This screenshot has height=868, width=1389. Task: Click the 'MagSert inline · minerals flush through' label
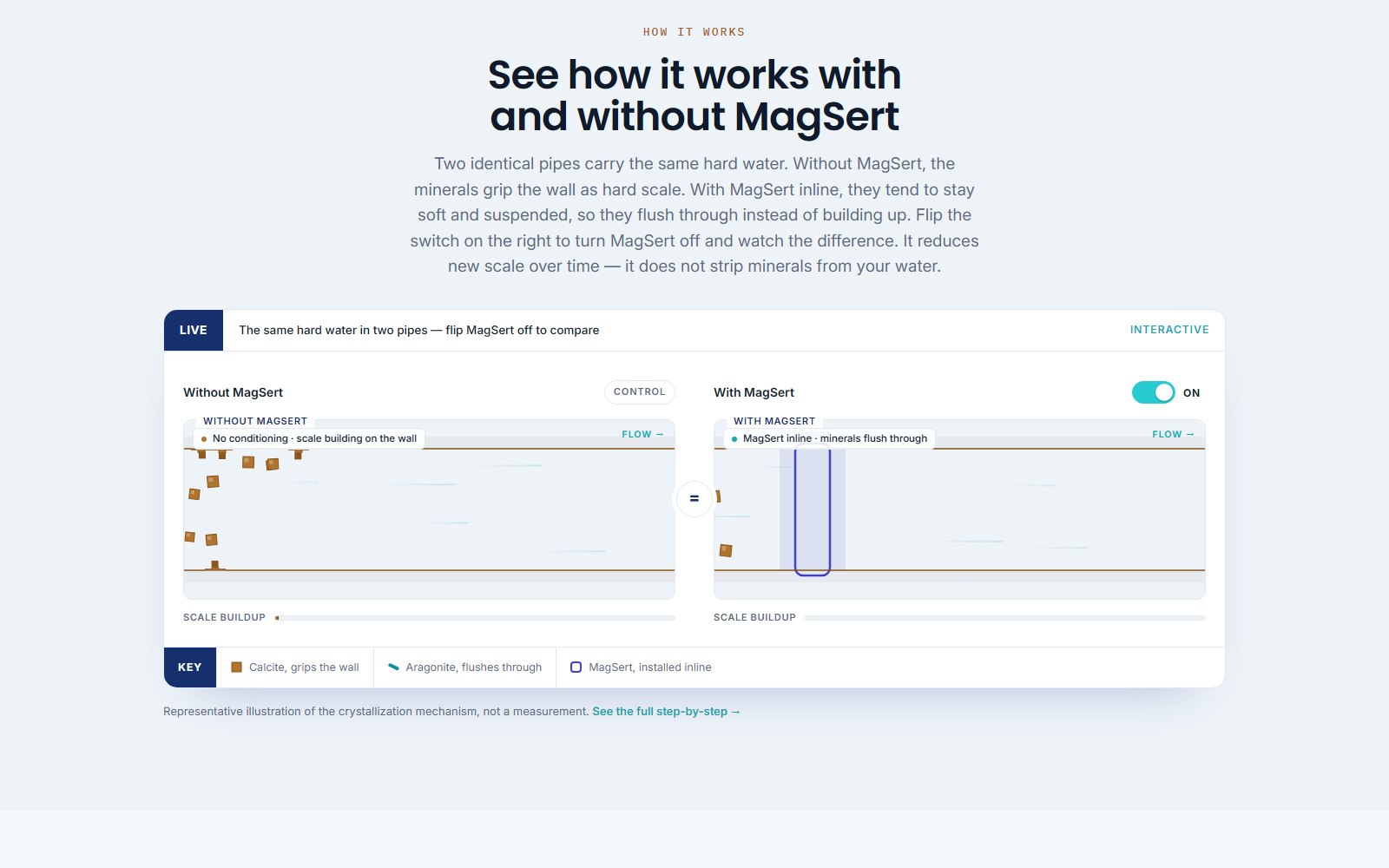click(829, 438)
